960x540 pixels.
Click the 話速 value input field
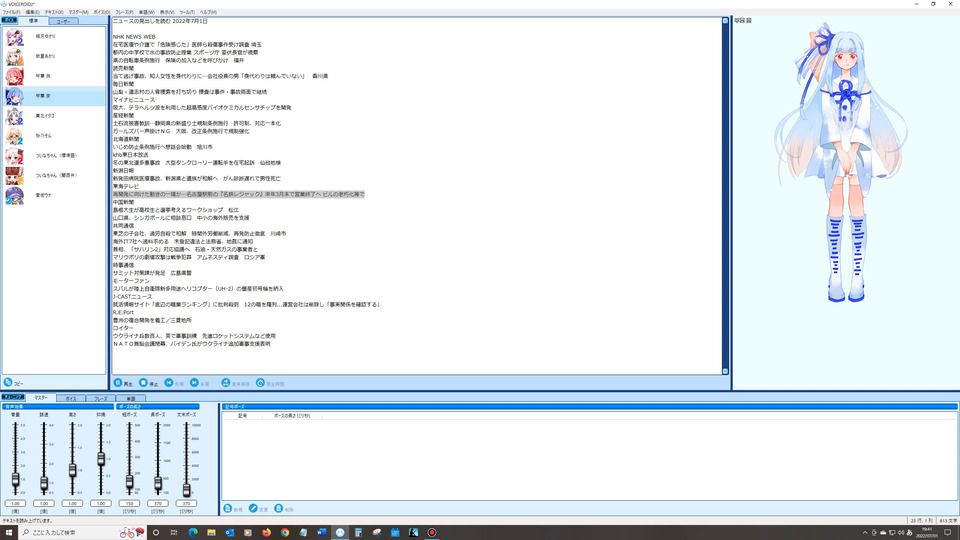pos(44,503)
